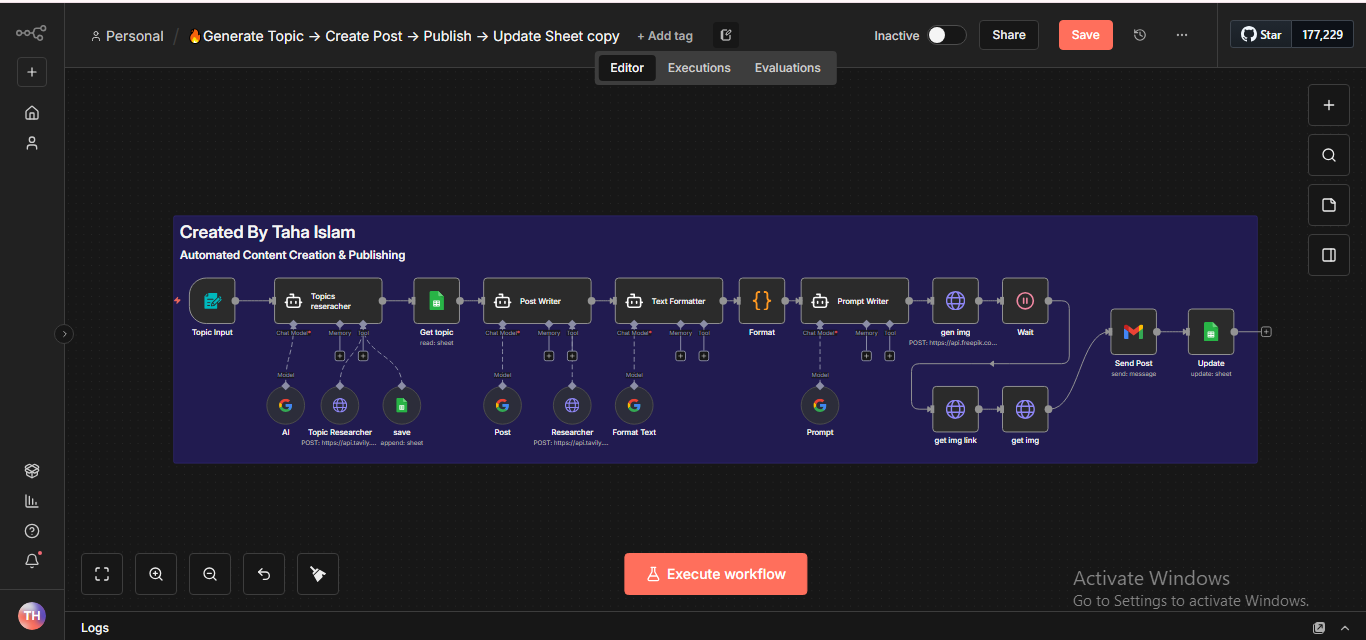Click the red Save button
This screenshot has width=1366, height=640.
click(x=1085, y=35)
